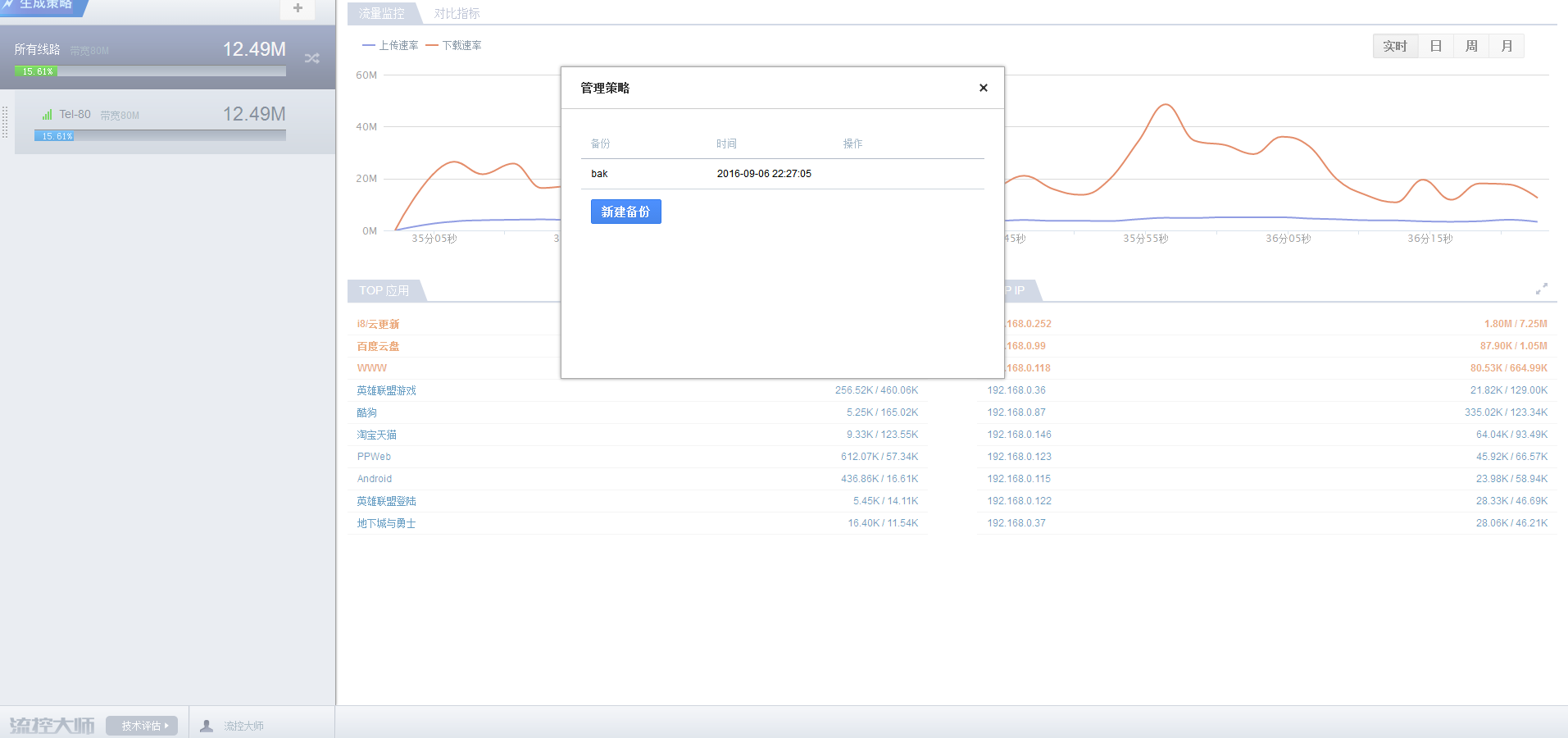The height and width of the screenshot is (738, 1568).
Task: Open 地下城与勇士 application entry
Action: [x=386, y=523]
